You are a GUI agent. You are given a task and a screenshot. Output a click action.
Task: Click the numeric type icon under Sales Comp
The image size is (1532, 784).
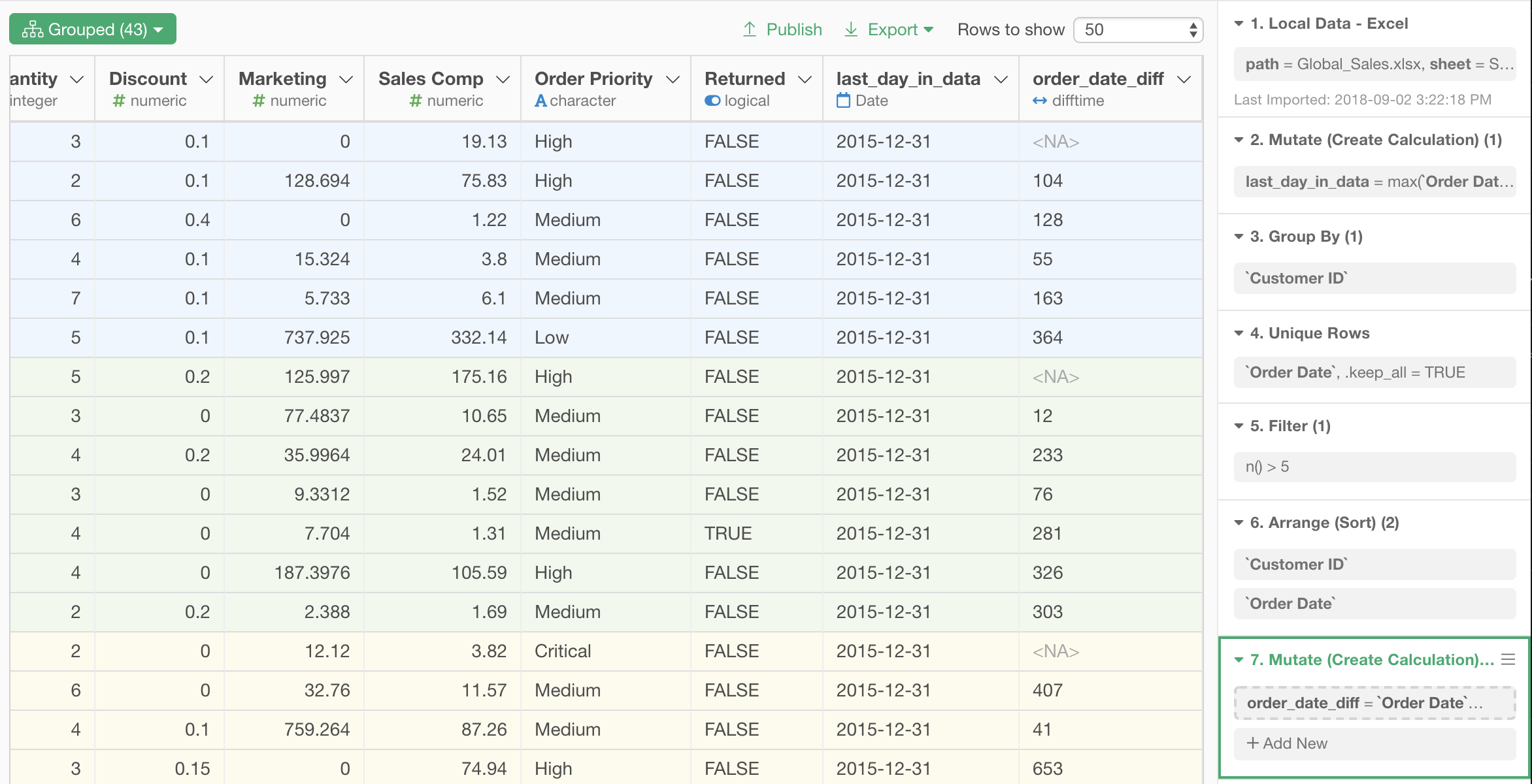415,101
